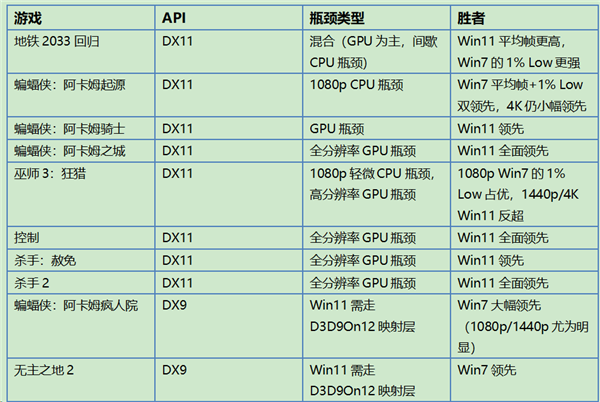Click the '混合（GPU 为主，间歇 CPU 瓶颈）' cell
The width and height of the screenshot is (600, 402).
point(377,52)
